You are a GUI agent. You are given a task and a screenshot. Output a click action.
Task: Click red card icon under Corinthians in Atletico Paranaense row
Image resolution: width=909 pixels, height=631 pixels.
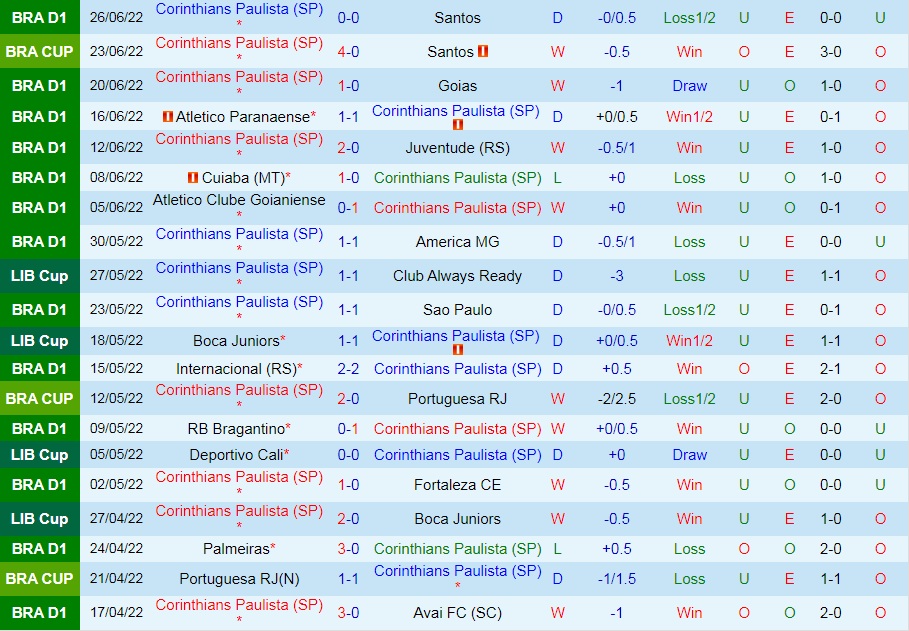click(458, 124)
